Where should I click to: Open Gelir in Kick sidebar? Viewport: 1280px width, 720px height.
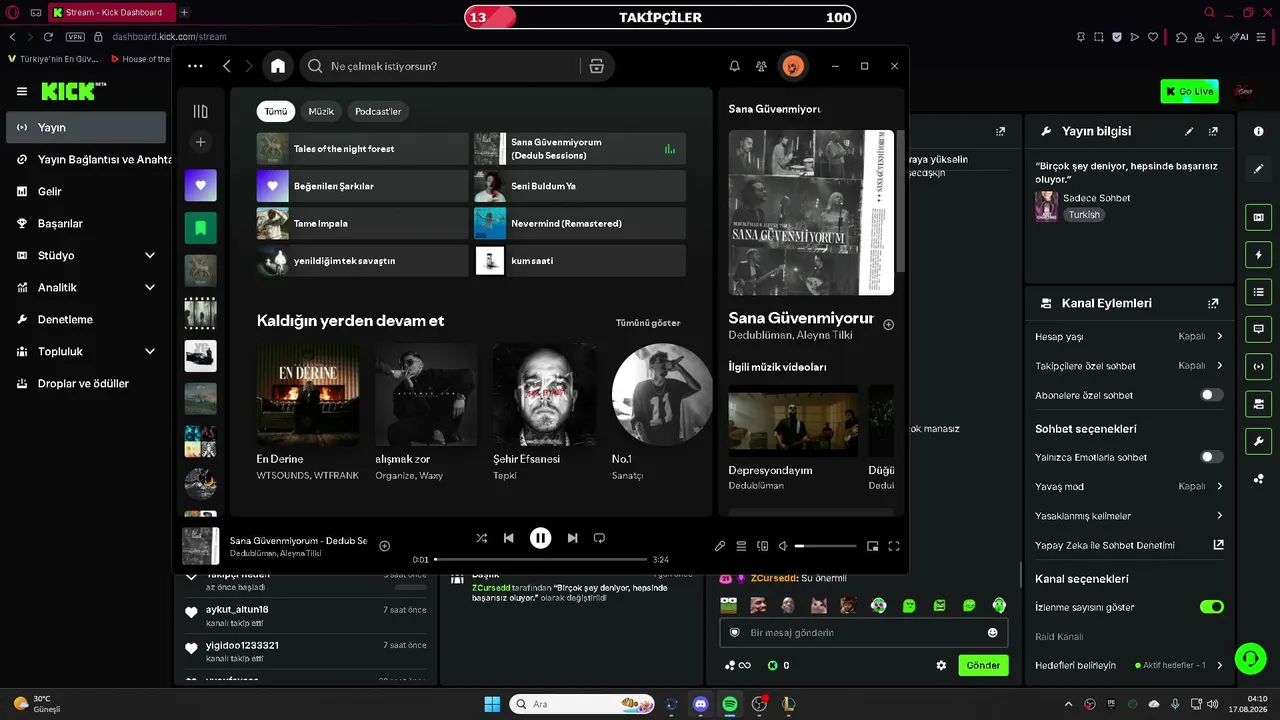(x=86, y=192)
